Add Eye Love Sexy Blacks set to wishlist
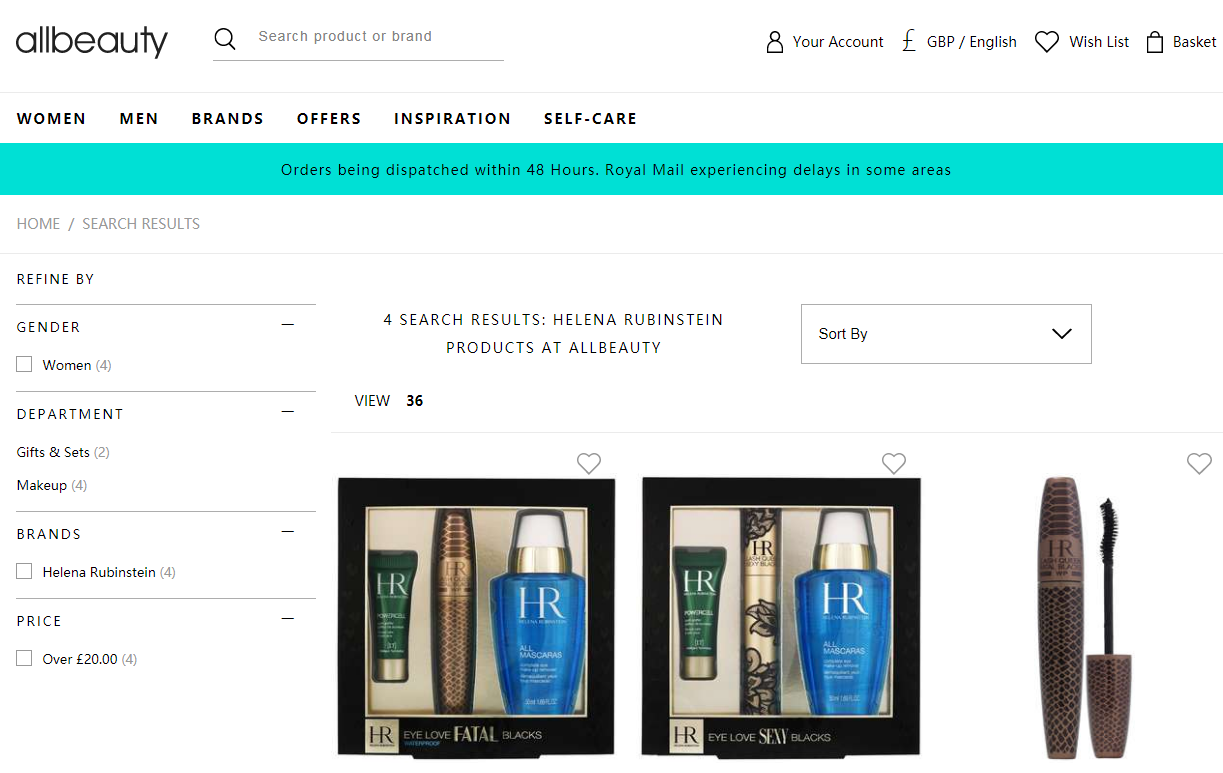Viewport: 1223px width, 773px height. pos(894,463)
